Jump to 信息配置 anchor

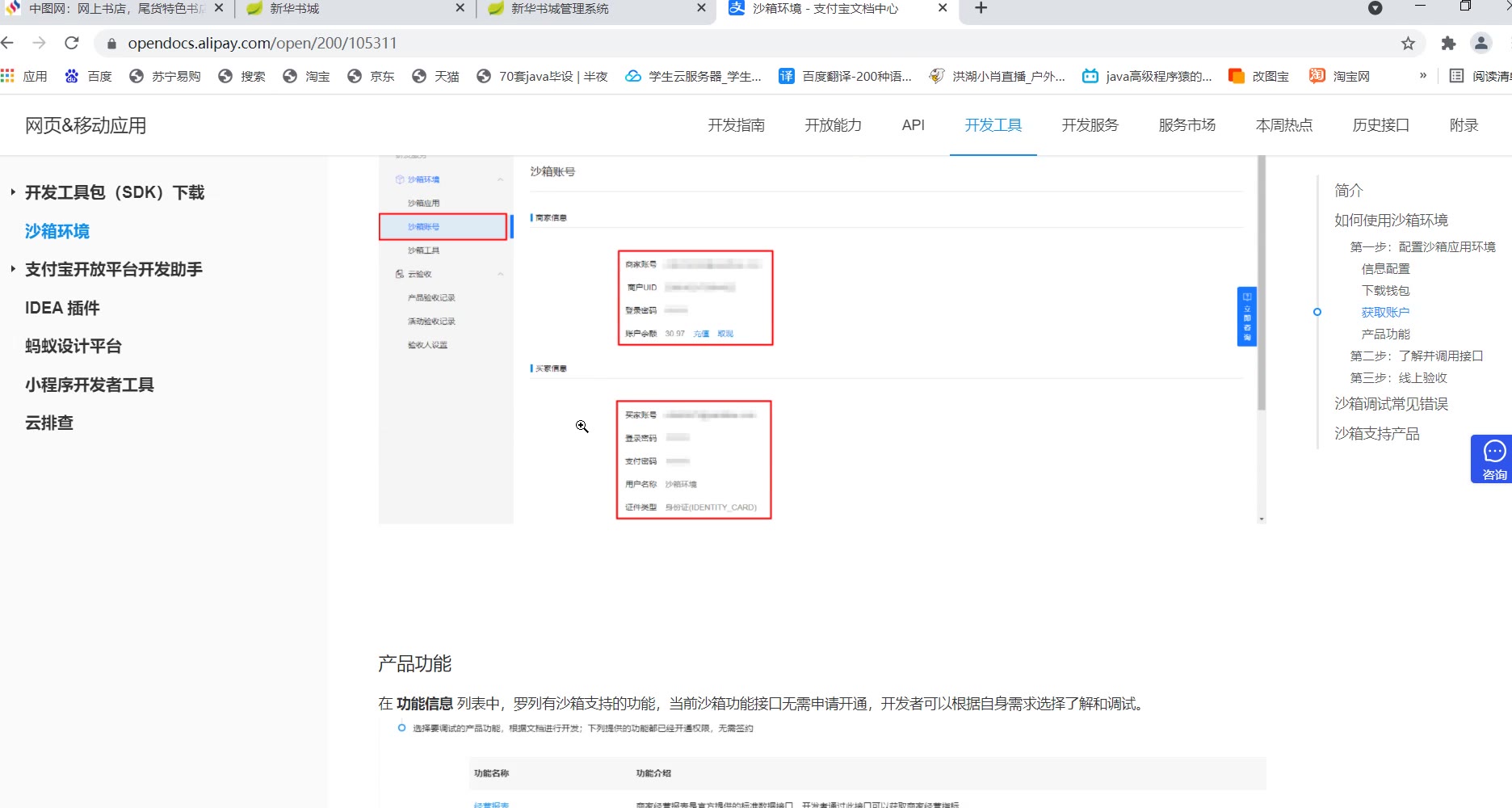(x=1385, y=268)
